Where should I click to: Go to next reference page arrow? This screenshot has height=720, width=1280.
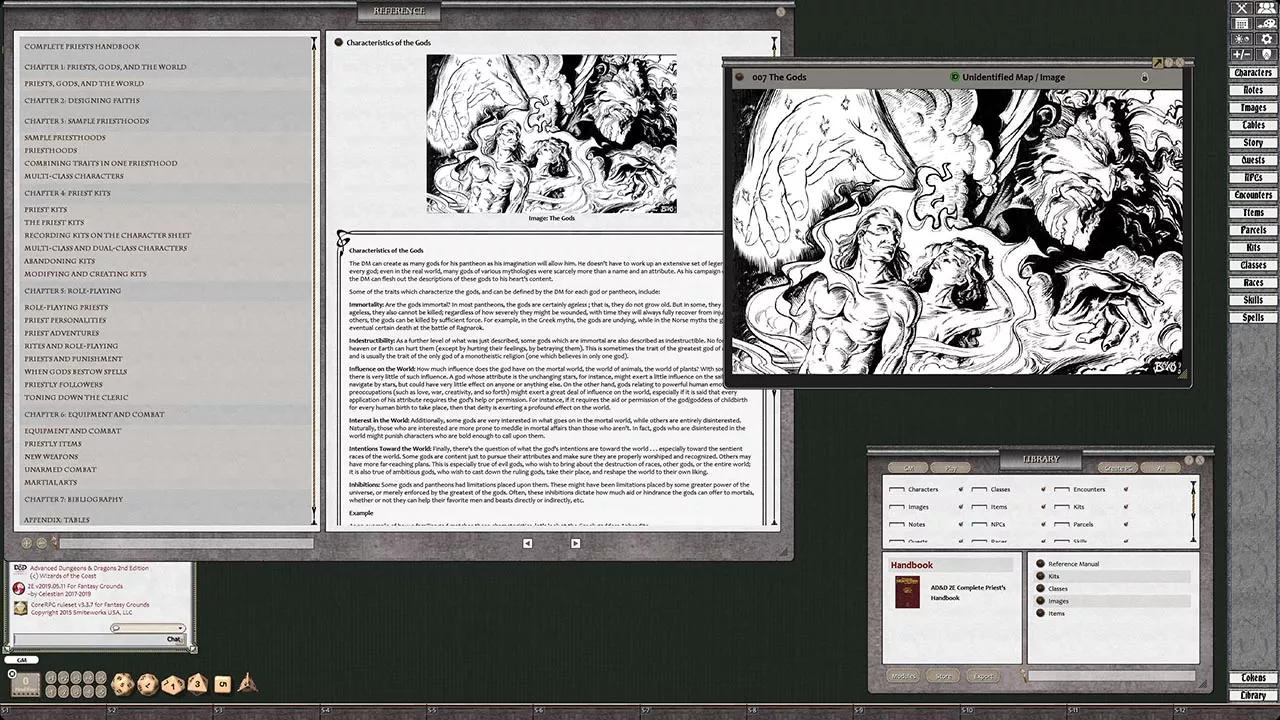(x=575, y=543)
